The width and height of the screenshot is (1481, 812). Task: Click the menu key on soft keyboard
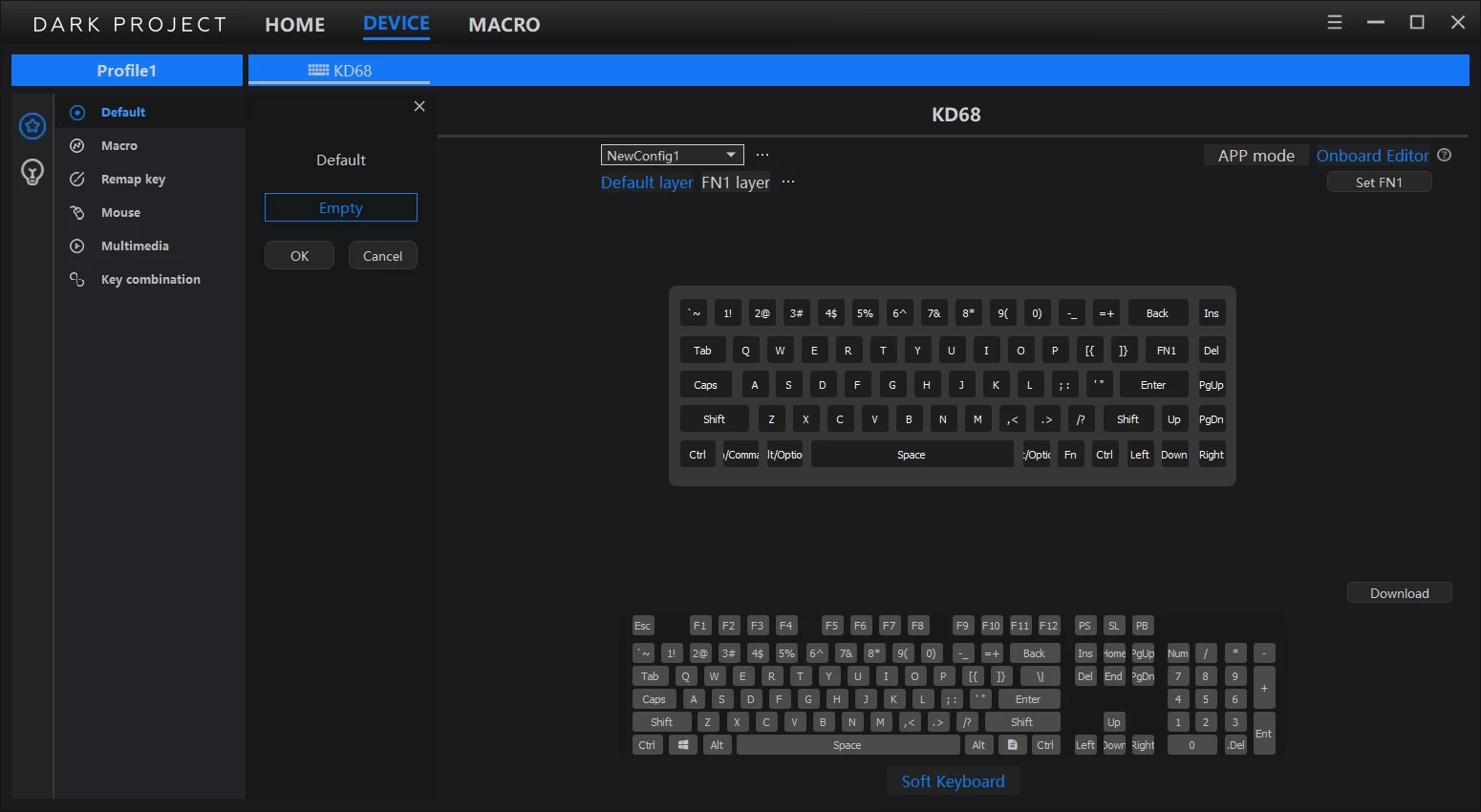point(1013,745)
